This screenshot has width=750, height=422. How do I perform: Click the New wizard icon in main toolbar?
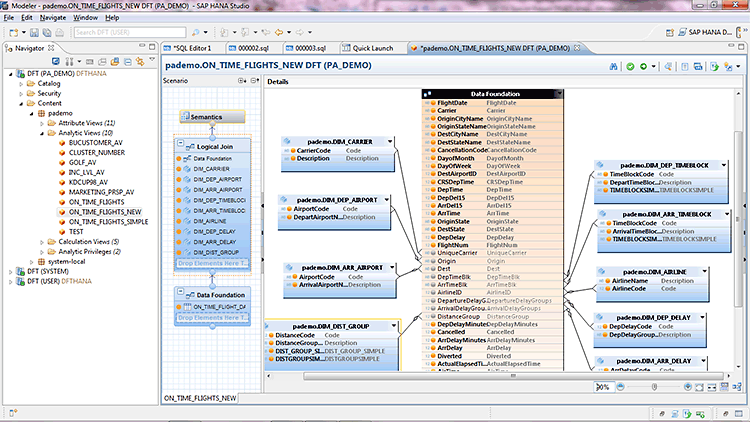(x=13, y=33)
